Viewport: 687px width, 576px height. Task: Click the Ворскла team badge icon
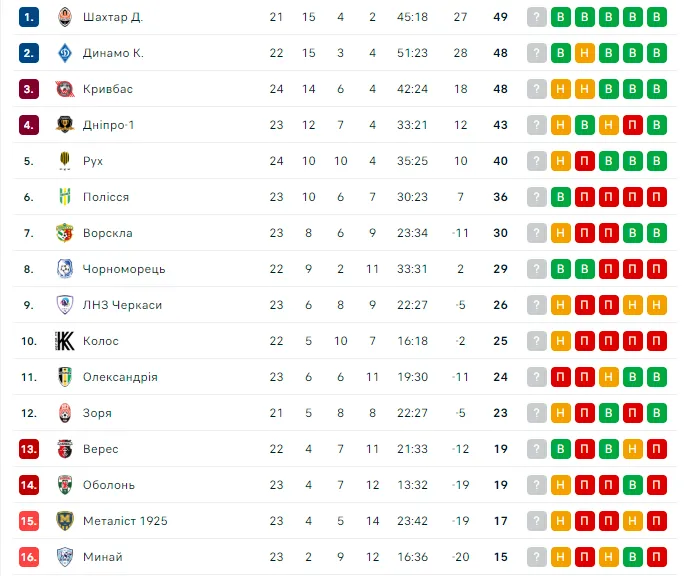pyautogui.click(x=65, y=233)
